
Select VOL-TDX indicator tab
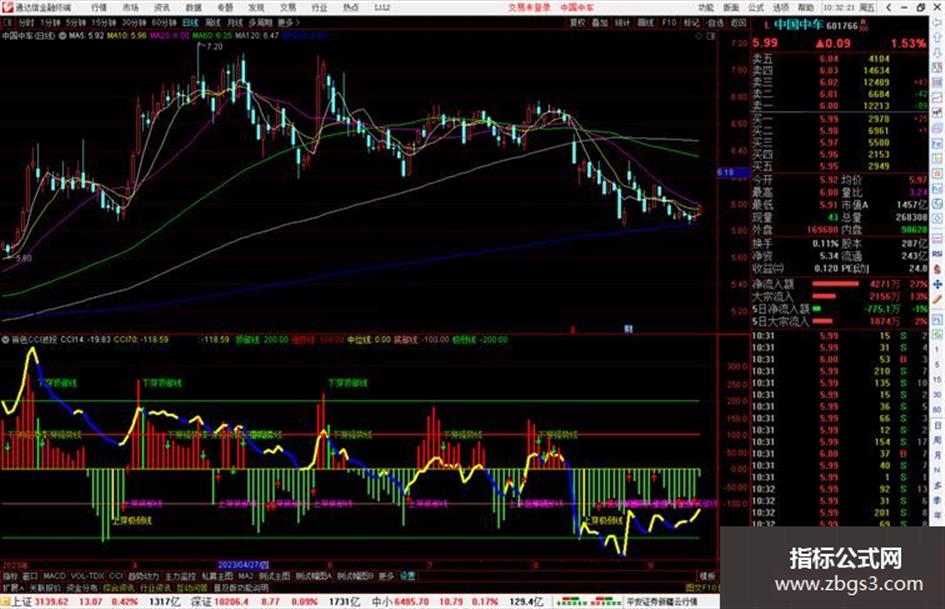click(87, 576)
